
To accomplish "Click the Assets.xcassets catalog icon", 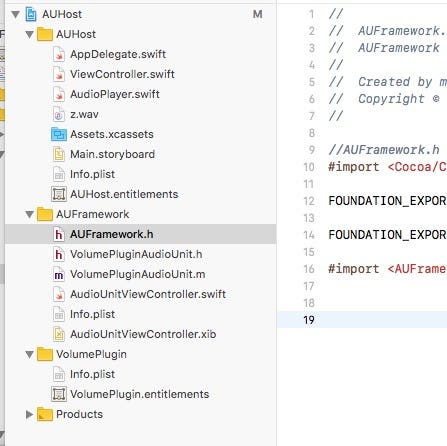I will coord(59,134).
